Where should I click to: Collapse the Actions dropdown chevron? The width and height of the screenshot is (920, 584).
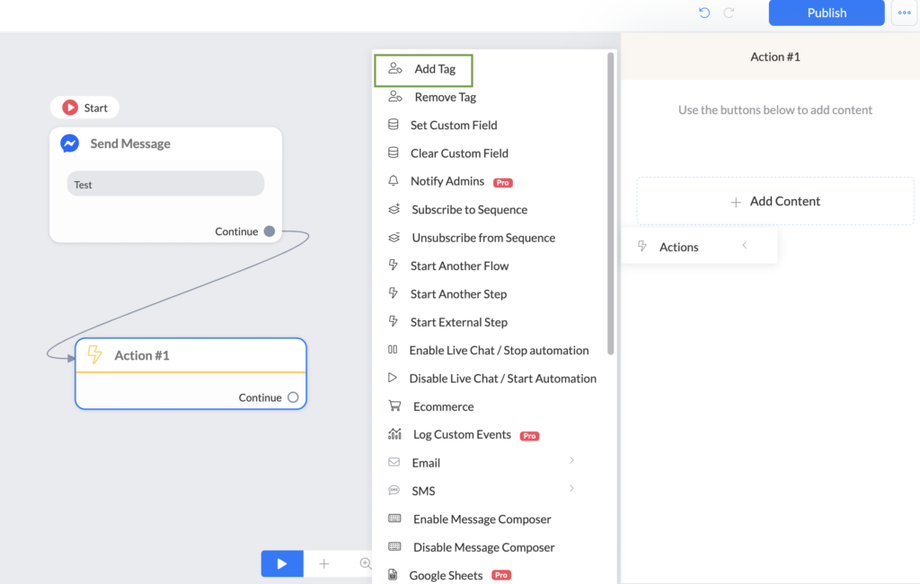(744, 246)
